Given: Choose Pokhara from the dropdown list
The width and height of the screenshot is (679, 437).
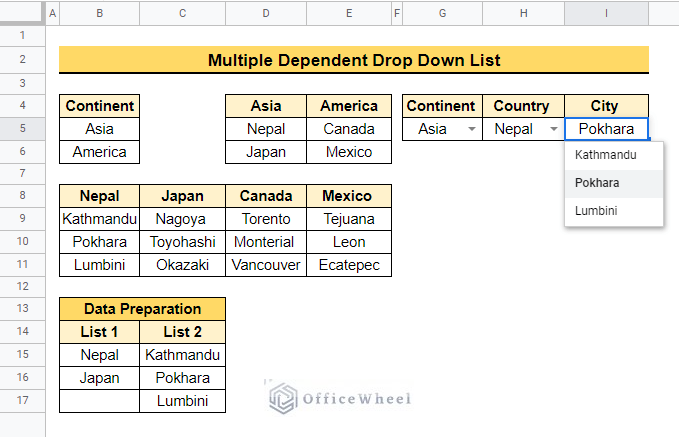Looking at the screenshot, I should tap(598, 183).
